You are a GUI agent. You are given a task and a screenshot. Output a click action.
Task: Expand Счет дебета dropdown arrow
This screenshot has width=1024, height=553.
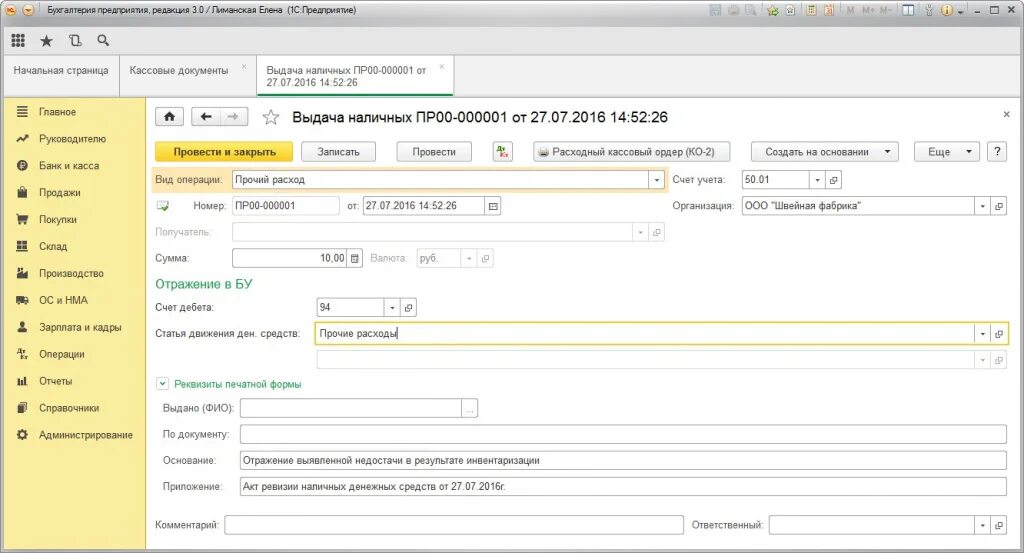392,308
